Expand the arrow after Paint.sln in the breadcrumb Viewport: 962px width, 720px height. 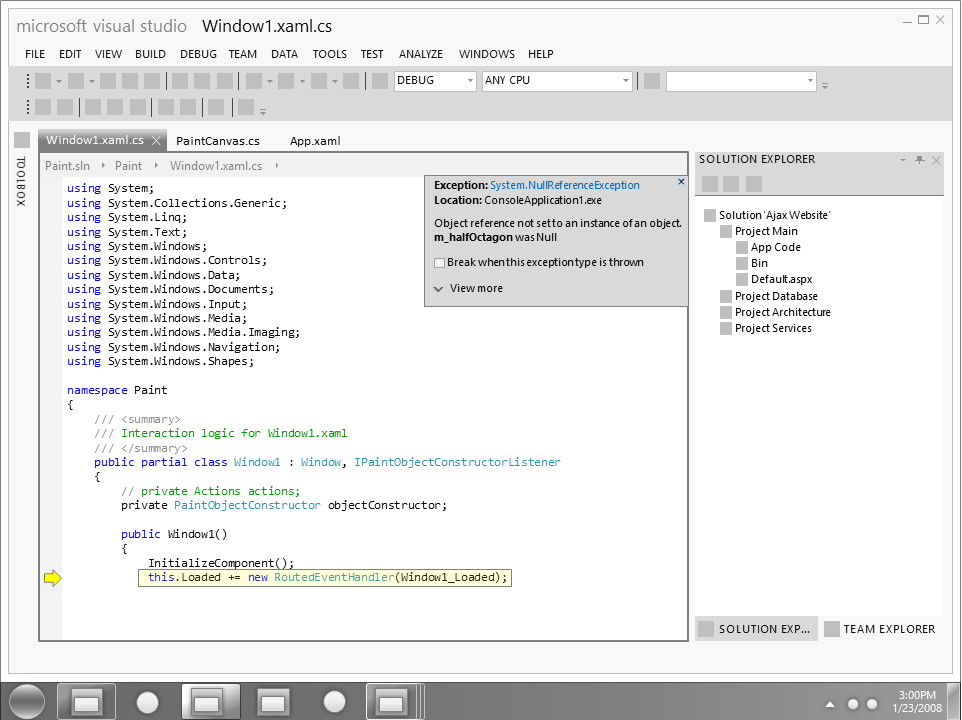[102, 166]
